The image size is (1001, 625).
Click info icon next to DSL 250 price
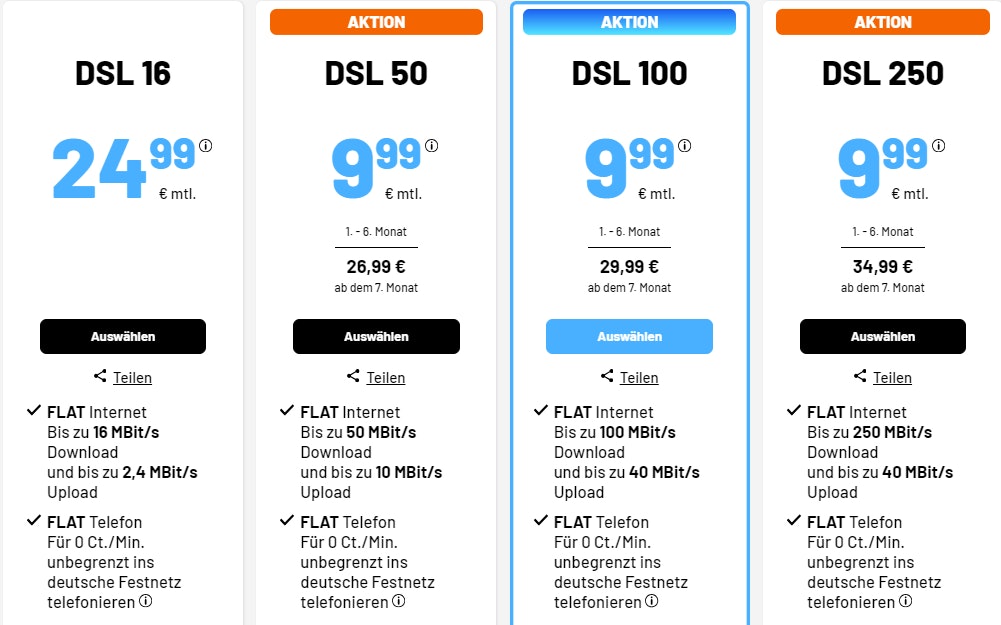click(x=937, y=146)
